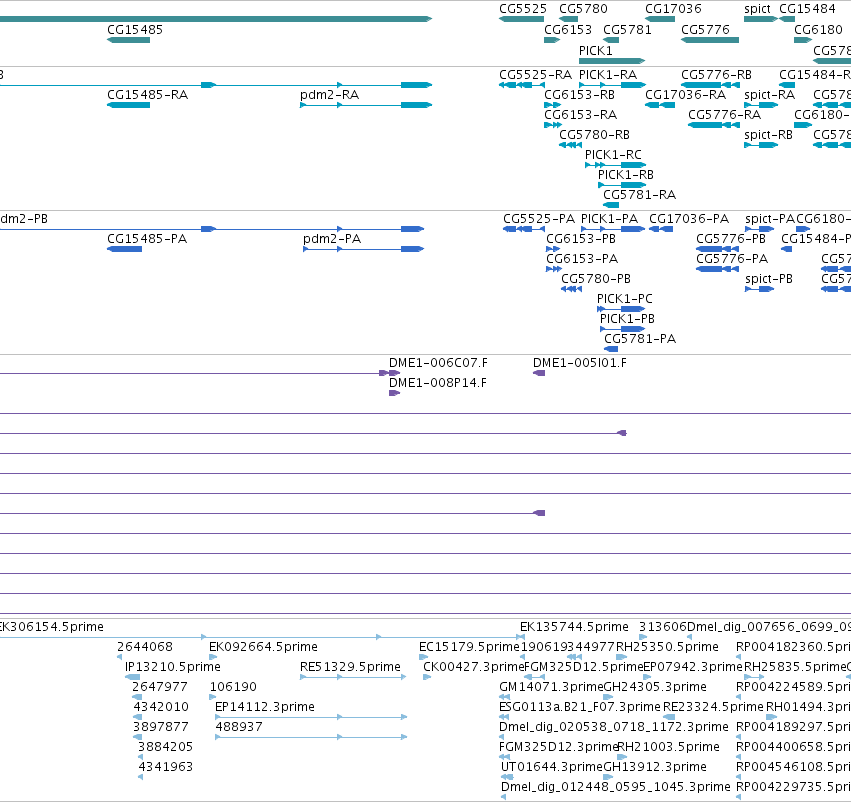Select the CG5525-PA protein label

538,219
